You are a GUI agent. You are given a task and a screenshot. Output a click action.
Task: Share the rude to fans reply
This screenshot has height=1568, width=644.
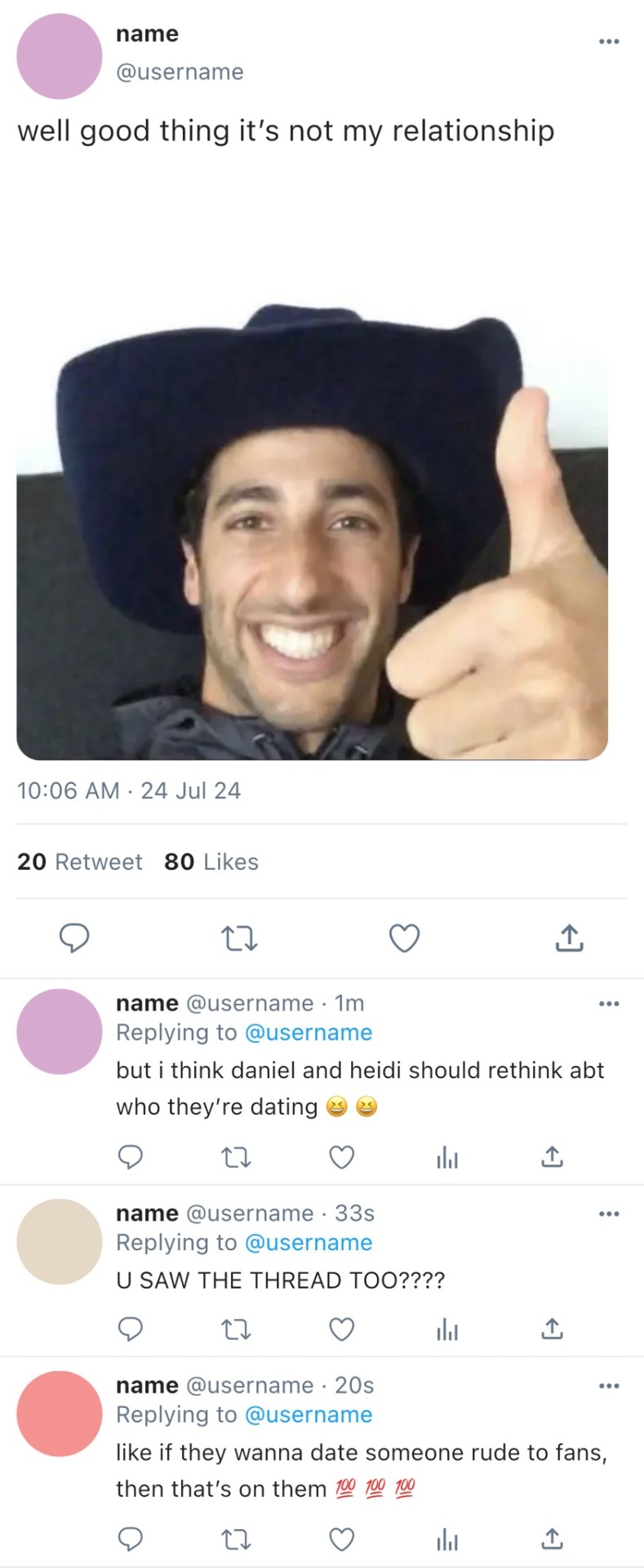point(552,1540)
